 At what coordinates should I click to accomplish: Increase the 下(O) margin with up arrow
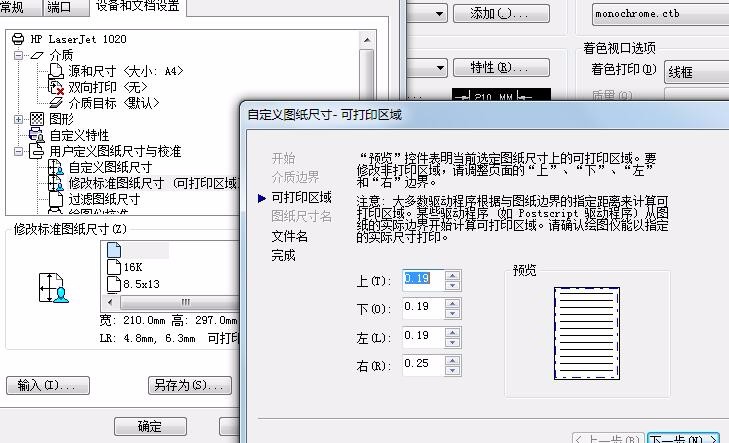tap(452, 304)
